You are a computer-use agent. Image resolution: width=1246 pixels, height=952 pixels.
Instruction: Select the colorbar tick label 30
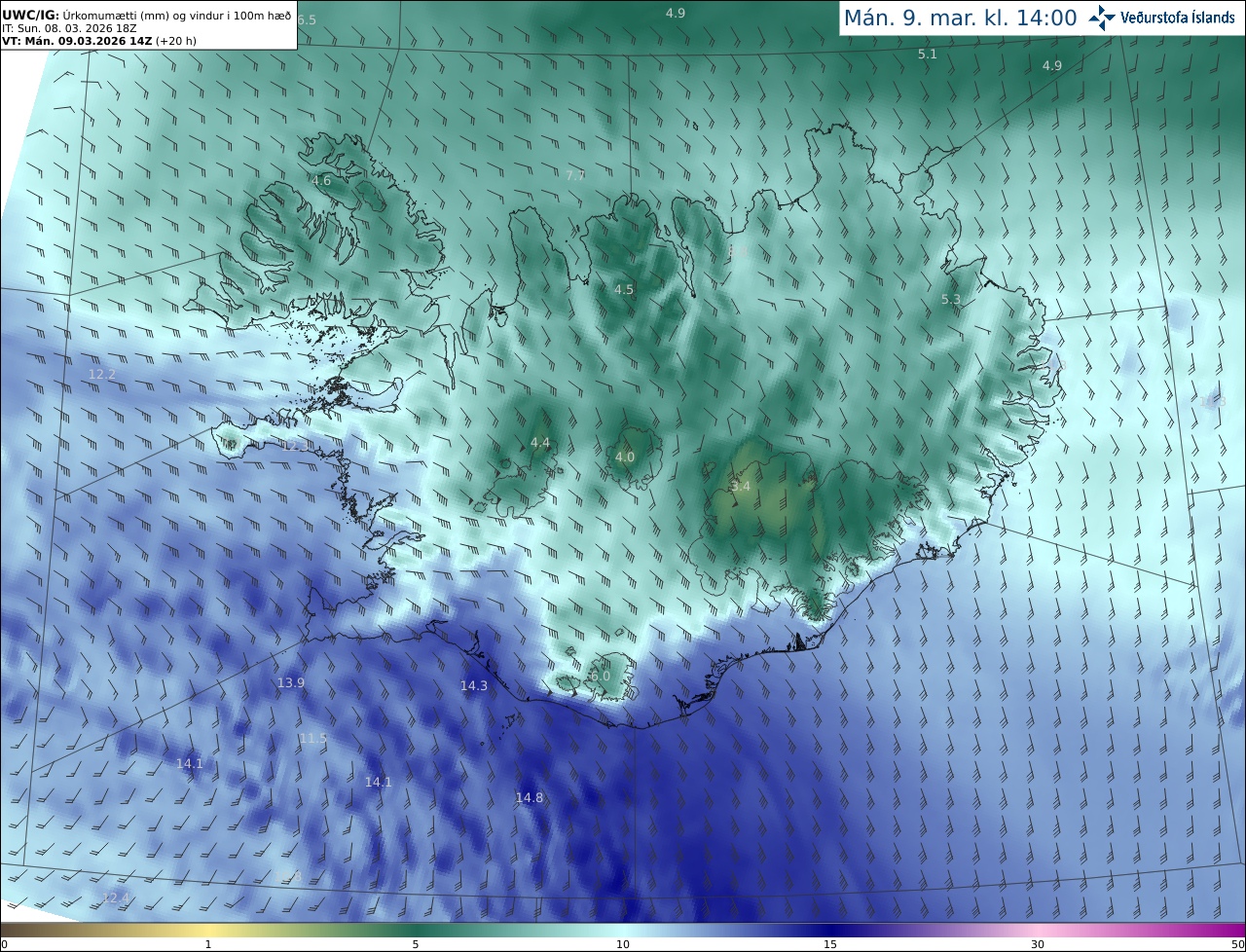(1038, 945)
